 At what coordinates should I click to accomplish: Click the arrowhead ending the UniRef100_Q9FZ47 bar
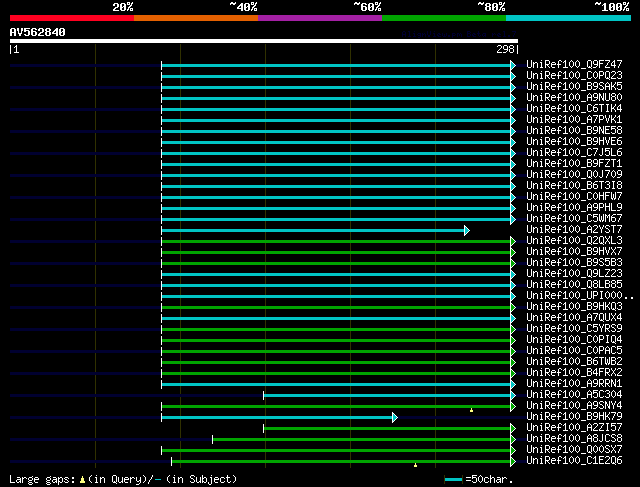[x=513, y=65]
